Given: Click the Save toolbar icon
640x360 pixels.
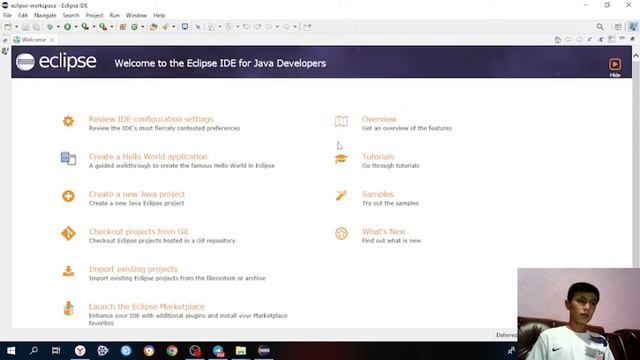Looking at the screenshot, I should click(25, 27).
